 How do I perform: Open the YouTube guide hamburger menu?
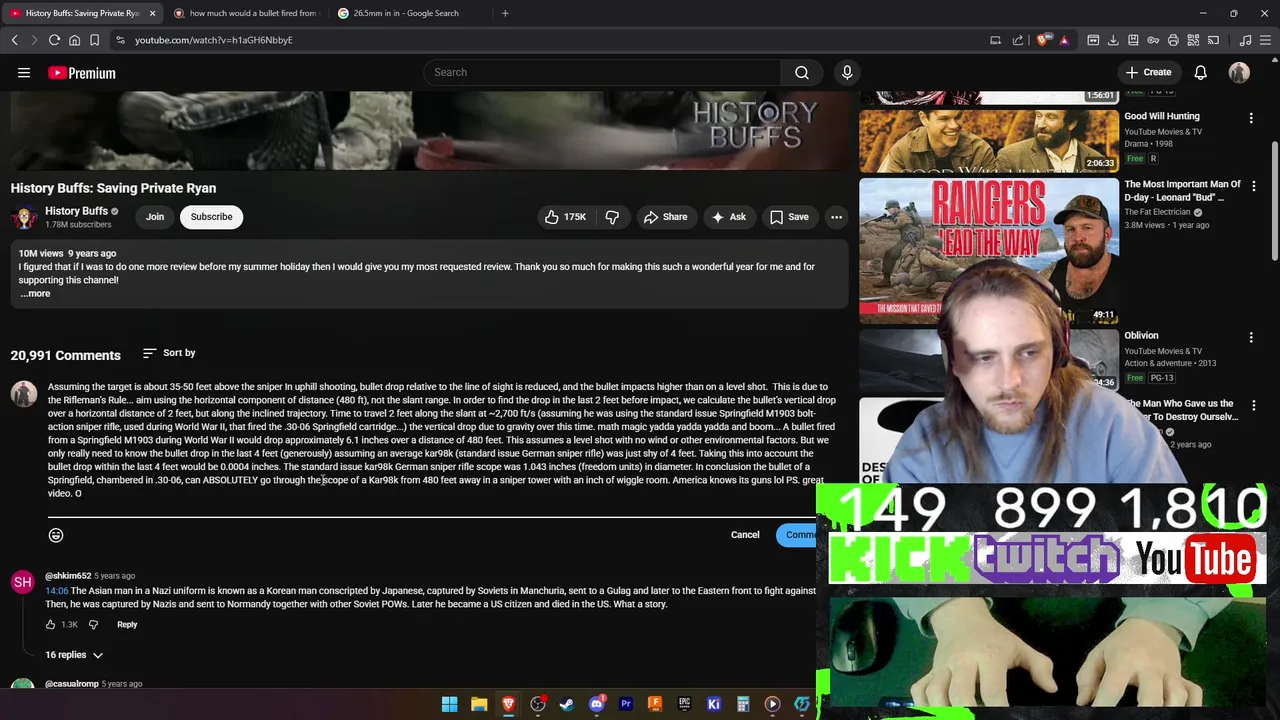click(x=24, y=72)
